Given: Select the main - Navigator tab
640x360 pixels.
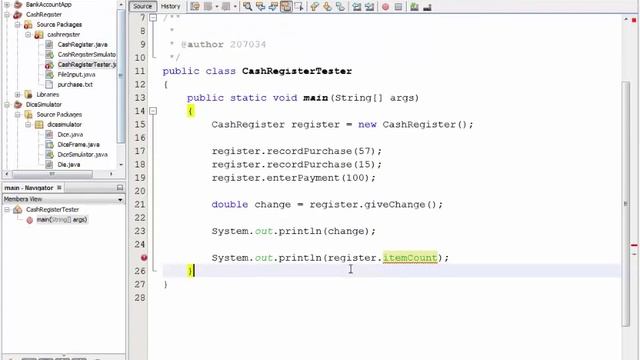Looking at the screenshot, I should coord(29,188).
